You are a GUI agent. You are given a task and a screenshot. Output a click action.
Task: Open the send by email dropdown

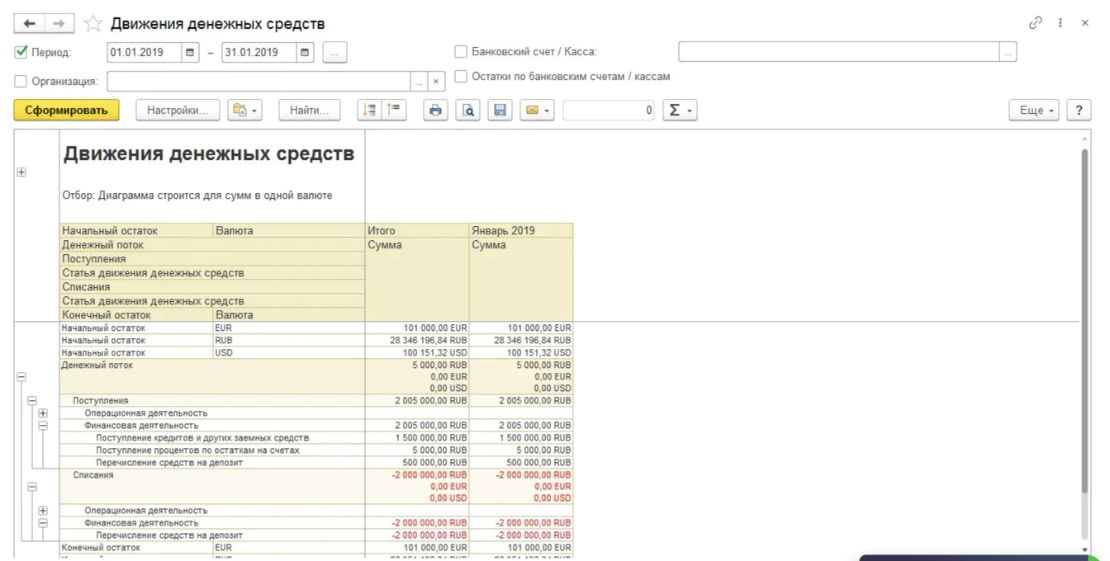click(x=538, y=111)
